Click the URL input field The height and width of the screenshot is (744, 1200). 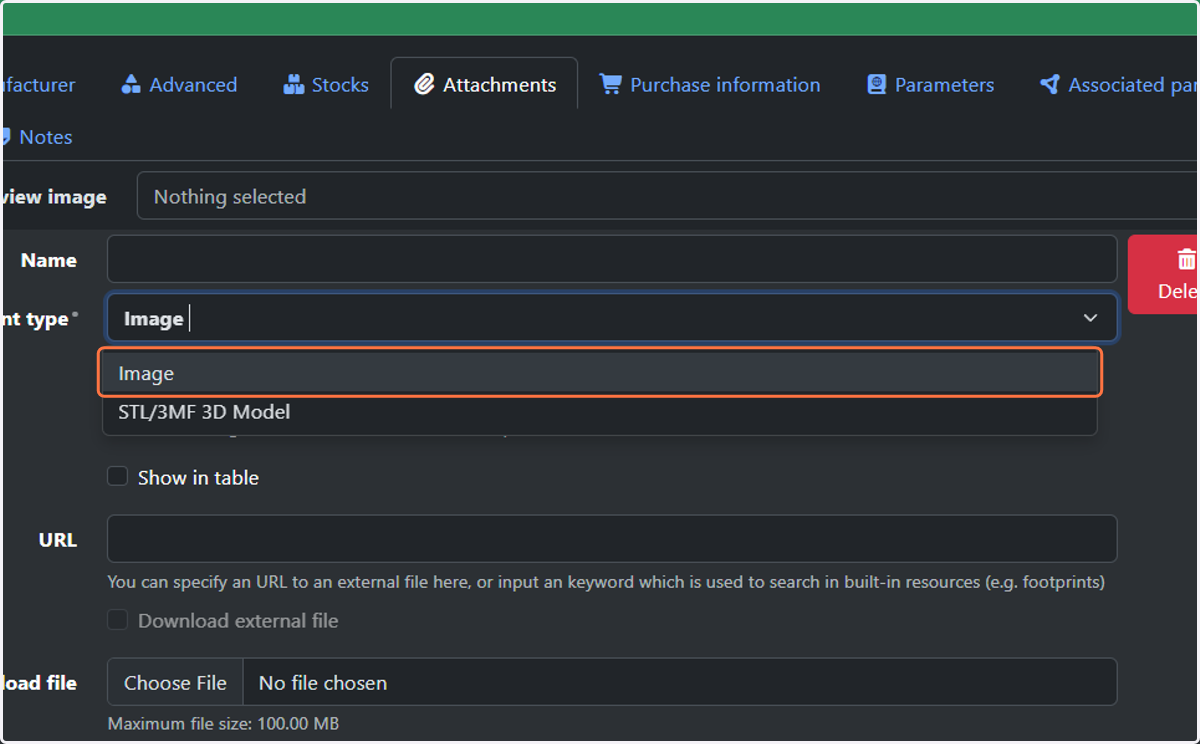tap(612, 539)
